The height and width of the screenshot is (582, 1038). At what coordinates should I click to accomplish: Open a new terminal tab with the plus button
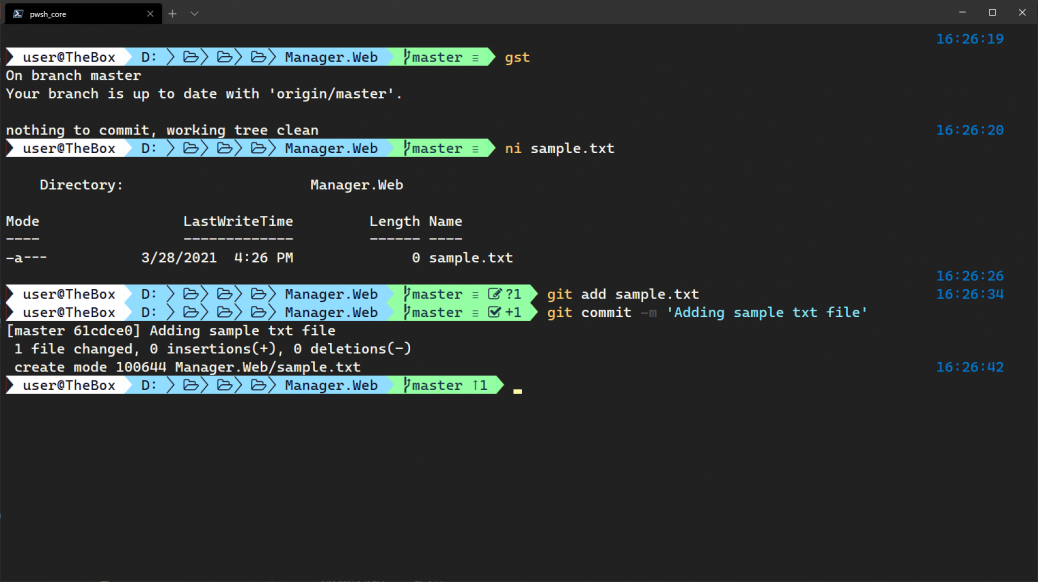pyautogui.click(x=171, y=13)
